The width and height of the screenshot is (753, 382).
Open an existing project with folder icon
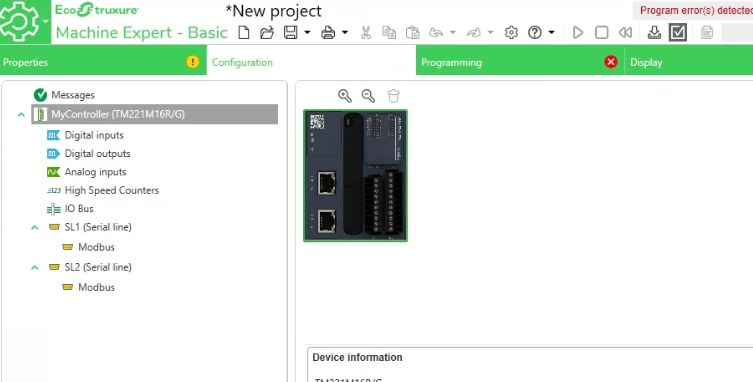(x=267, y=33)
